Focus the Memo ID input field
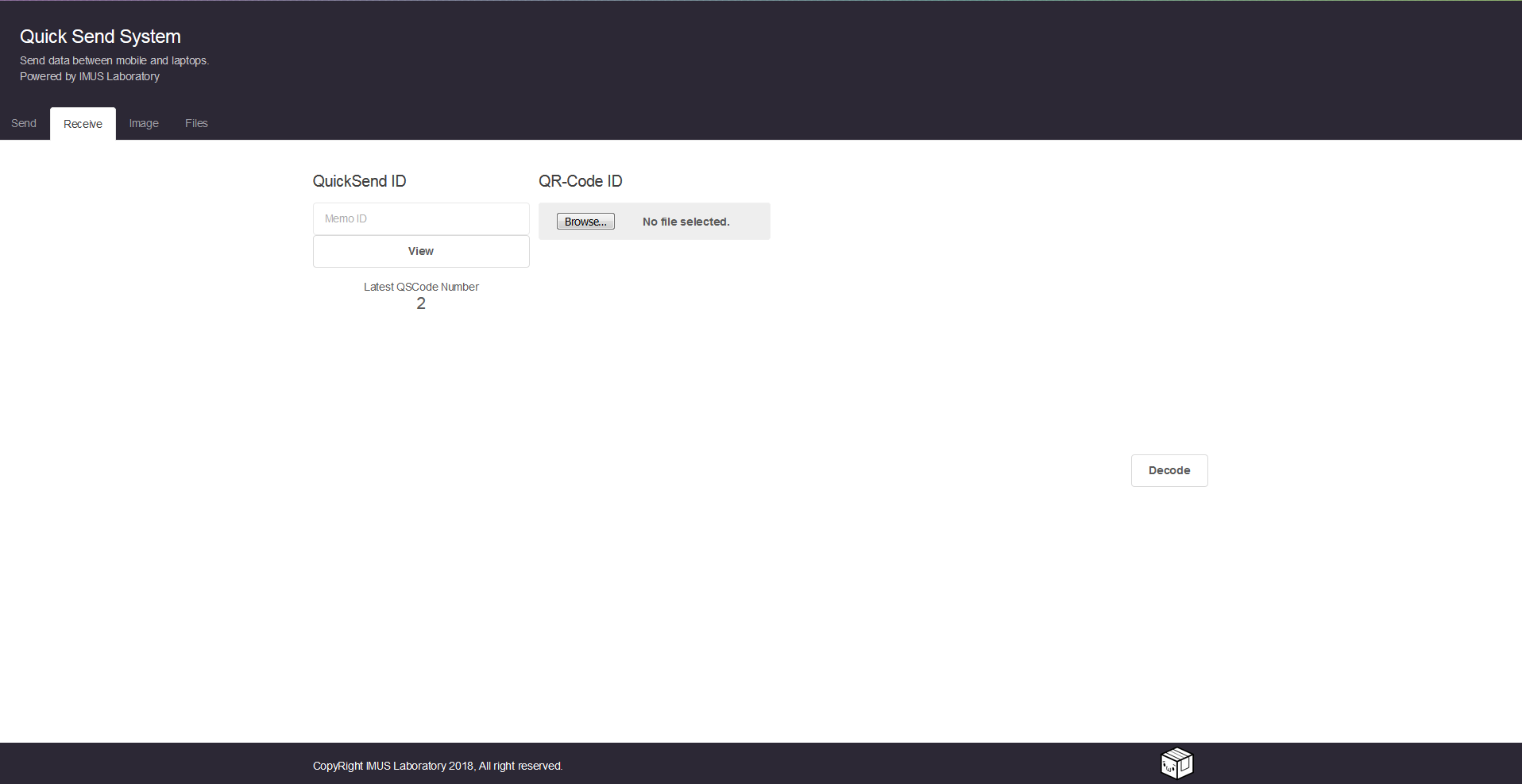This screenshot has width=1522, height=784. tap(421, 218)
